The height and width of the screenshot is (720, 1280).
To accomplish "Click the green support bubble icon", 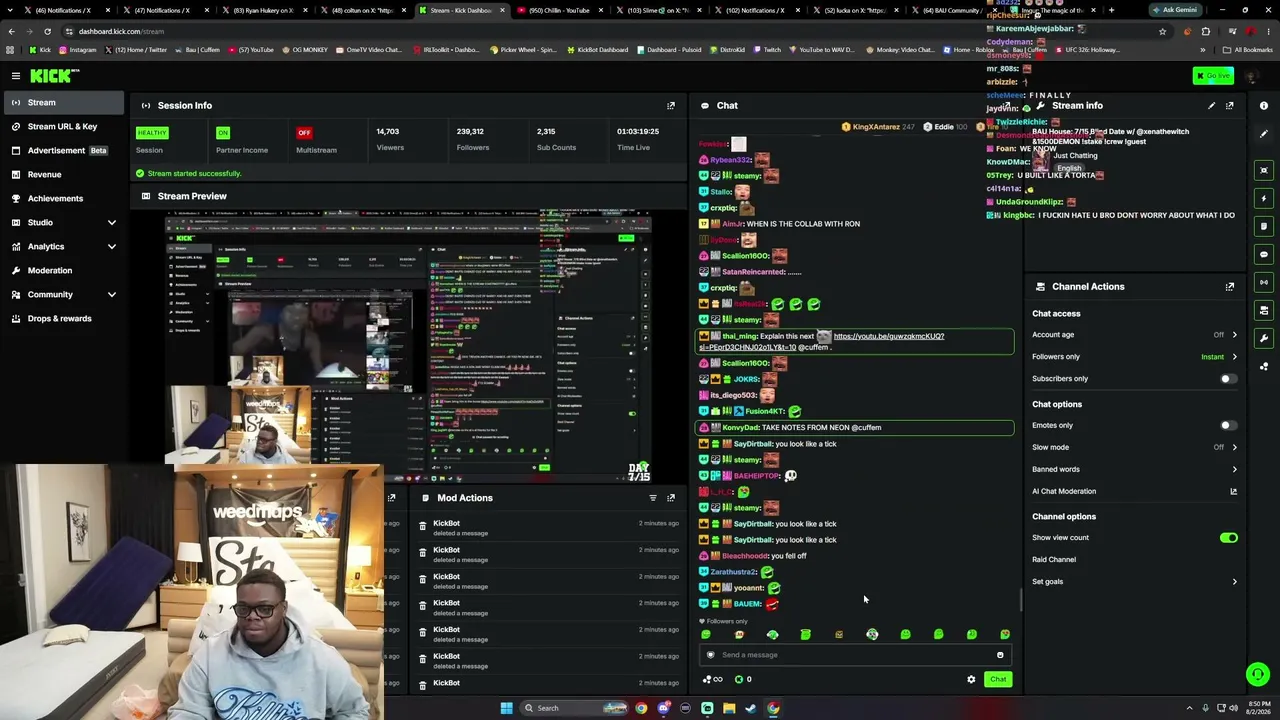I will pyautogui.click(x=1258, y=675).
